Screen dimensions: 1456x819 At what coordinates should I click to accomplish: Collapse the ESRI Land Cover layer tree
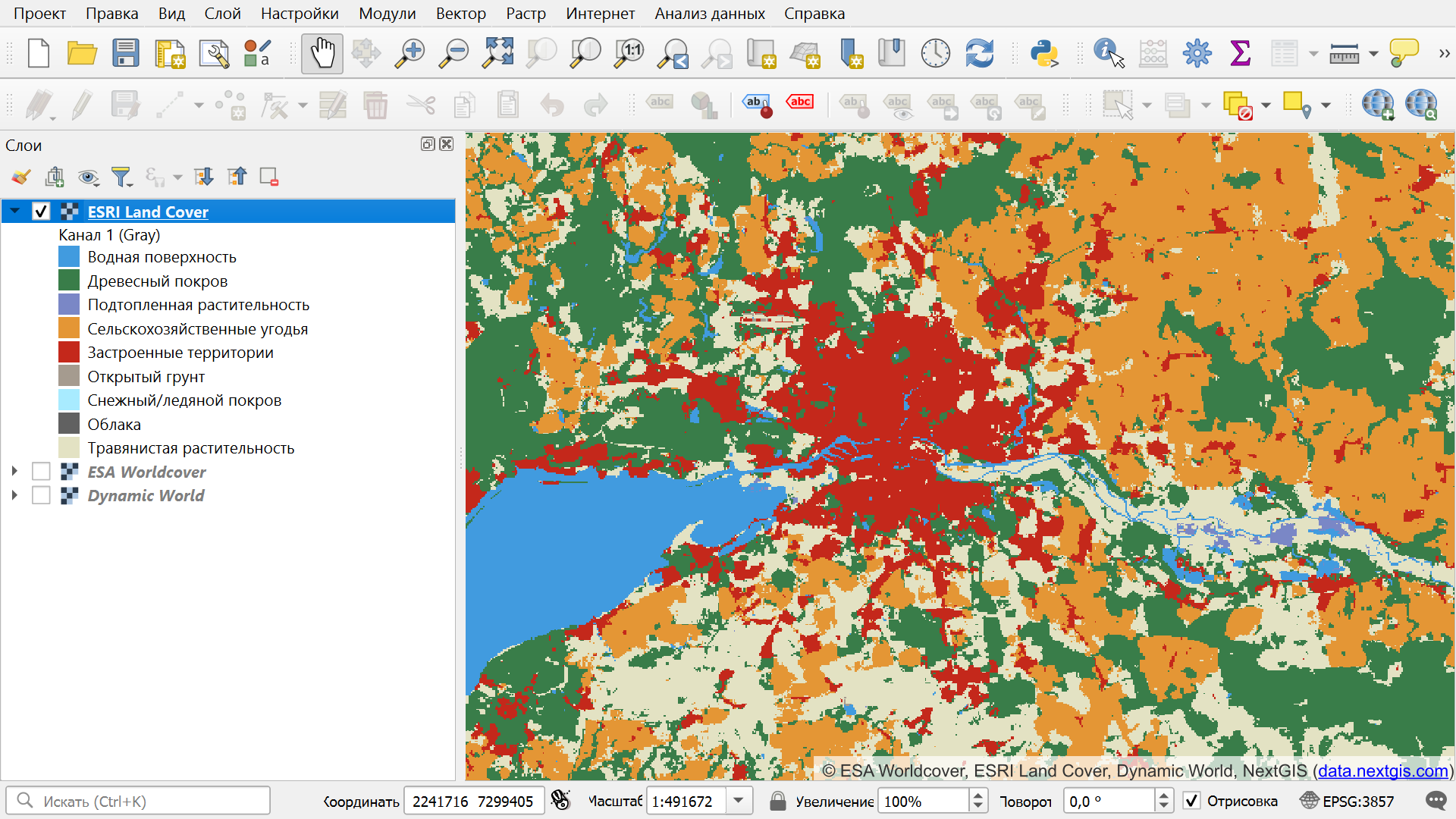(15, 212)
